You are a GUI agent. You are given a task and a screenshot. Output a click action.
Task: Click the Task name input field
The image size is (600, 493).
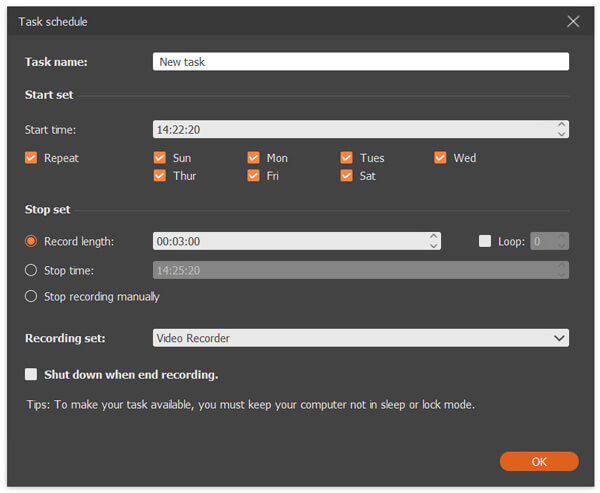point(361,62)
